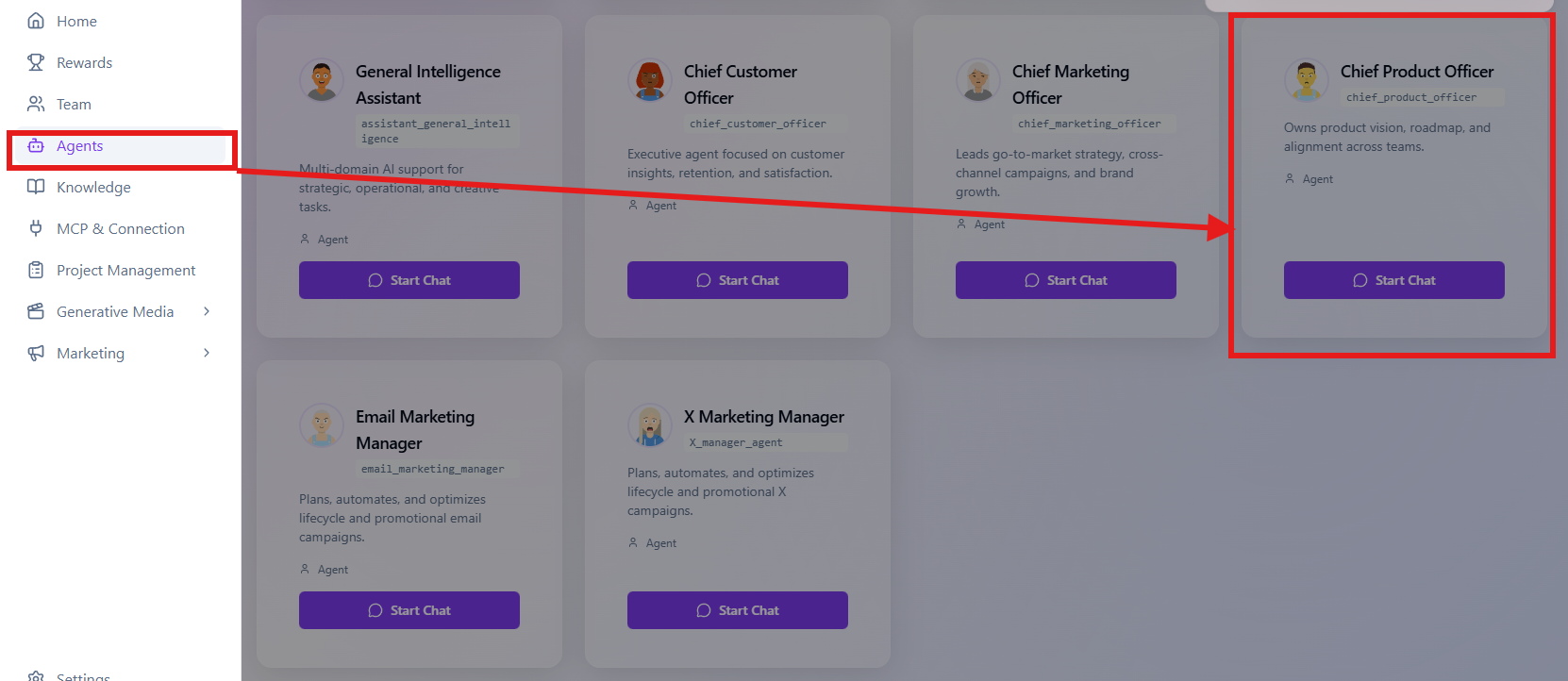
Task: Click the MCP & Connection plug icon
Action: [x=34, y=228]
